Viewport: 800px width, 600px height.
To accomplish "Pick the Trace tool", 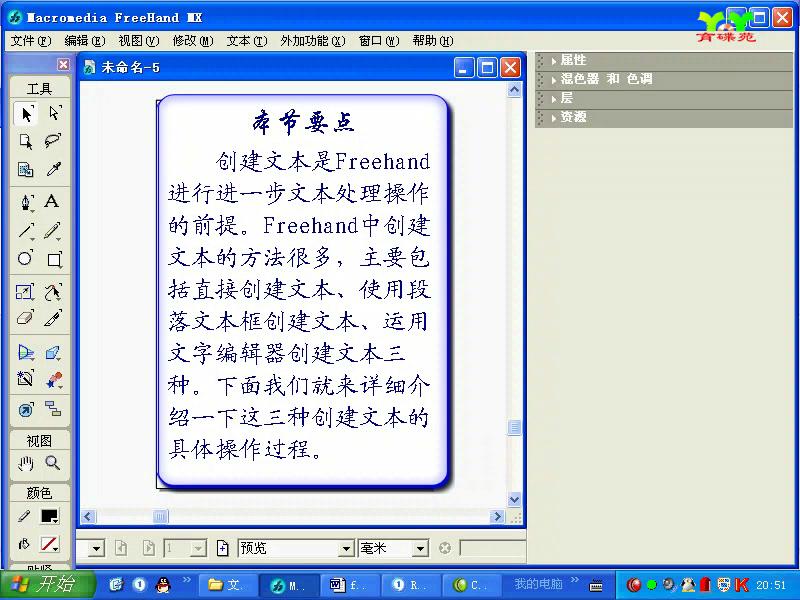I will point(25,379).
